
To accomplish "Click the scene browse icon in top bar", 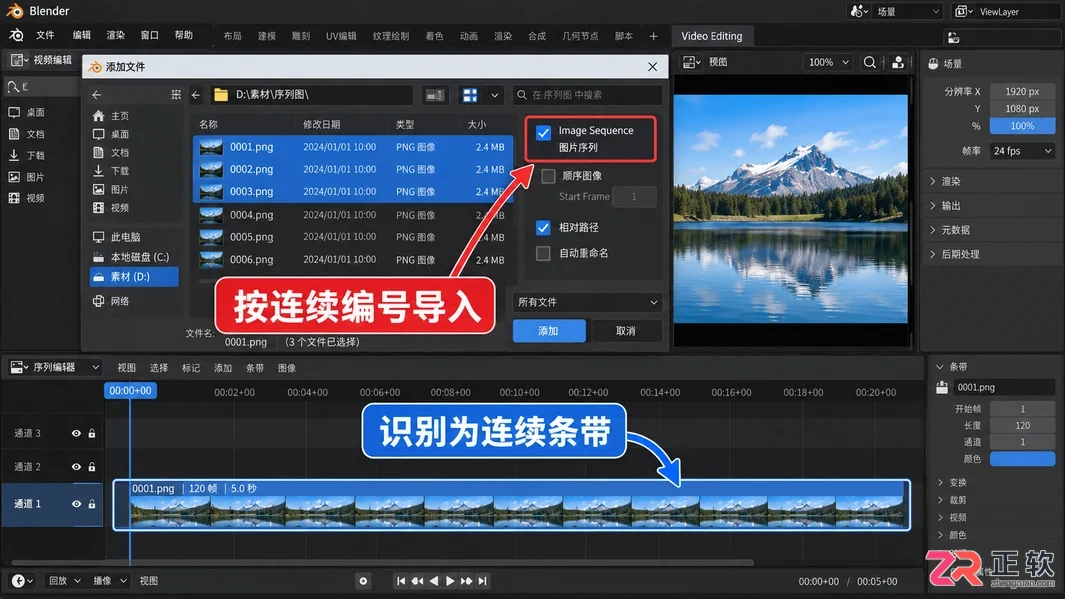I will pos(859,12).
